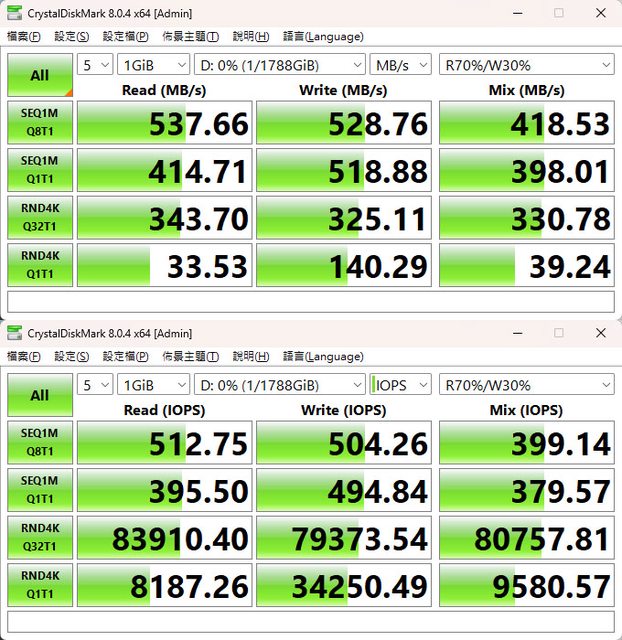Run all tests with All button in MB/s window
This screenshot has height=640, width=622.
pyautogui.click(x=39, y=75)
